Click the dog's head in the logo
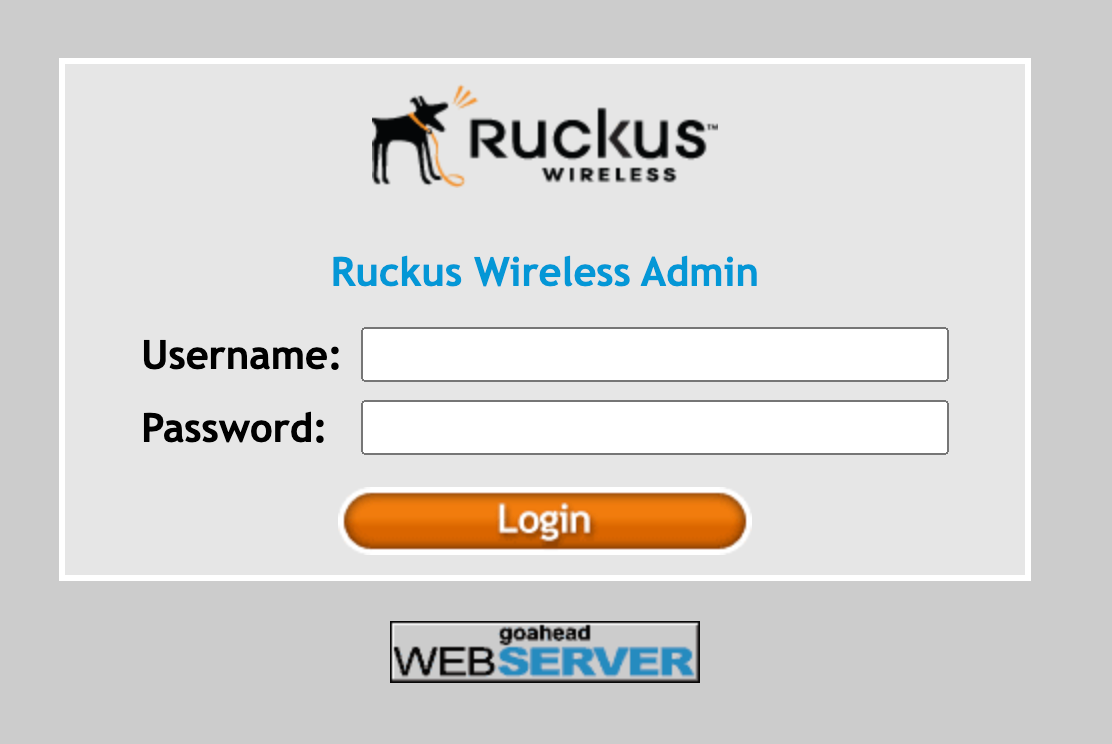1112x744 pixels. tap(430, 112)
